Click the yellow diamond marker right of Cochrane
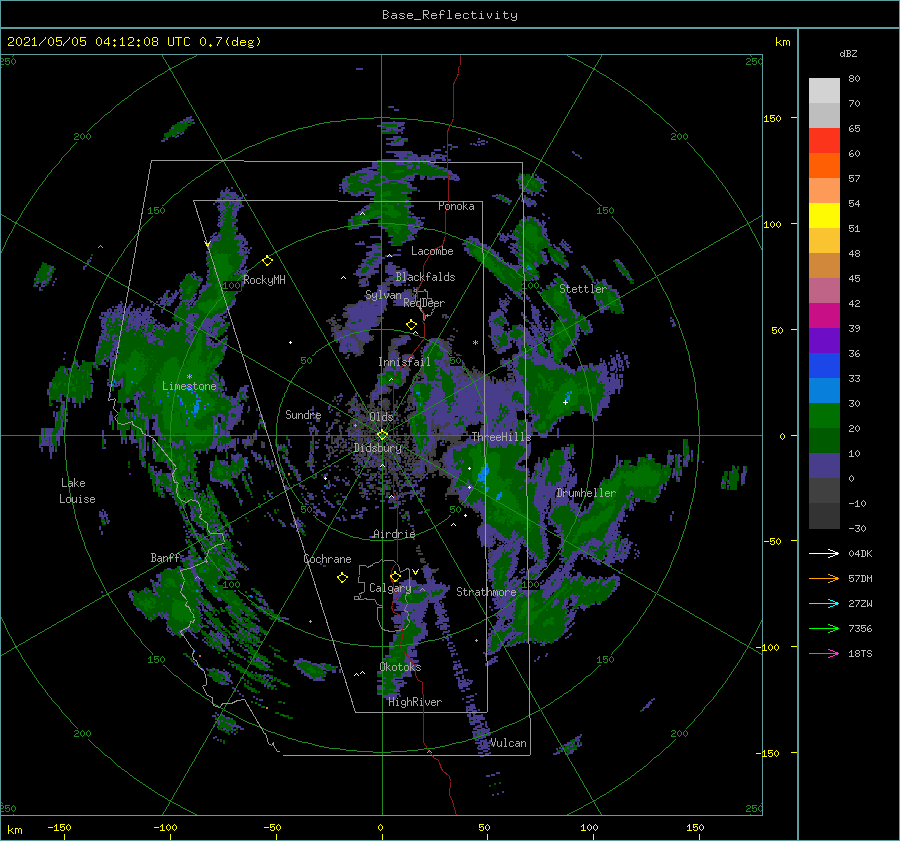 [342, 578]
